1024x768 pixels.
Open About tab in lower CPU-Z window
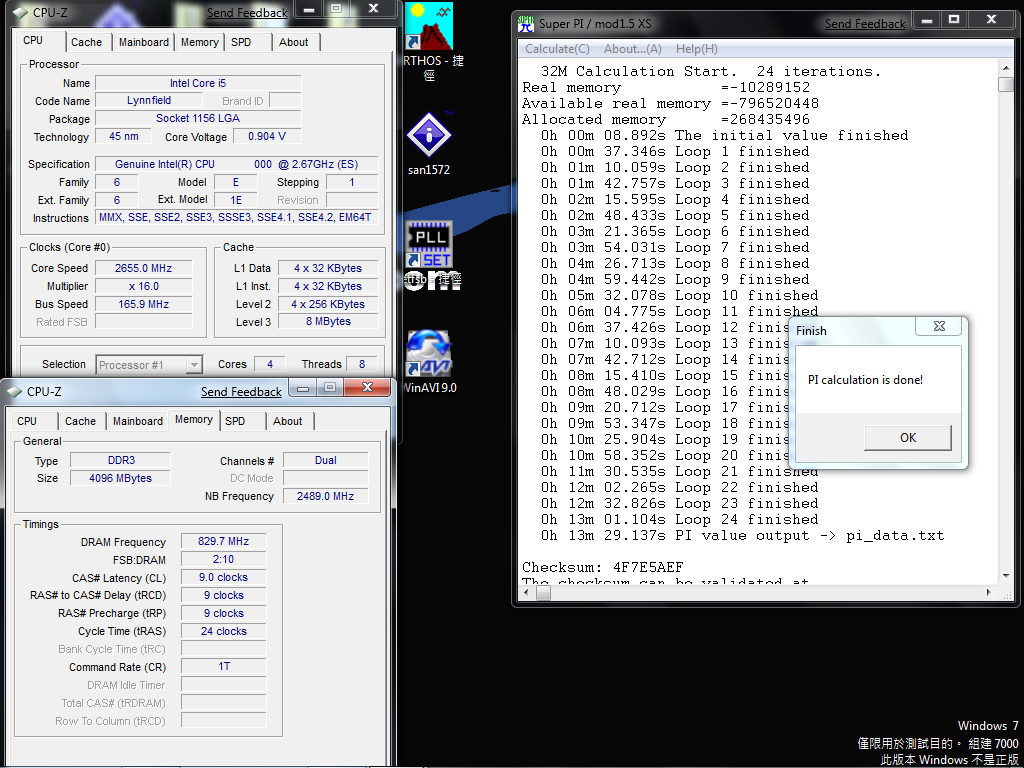[287, 421]
